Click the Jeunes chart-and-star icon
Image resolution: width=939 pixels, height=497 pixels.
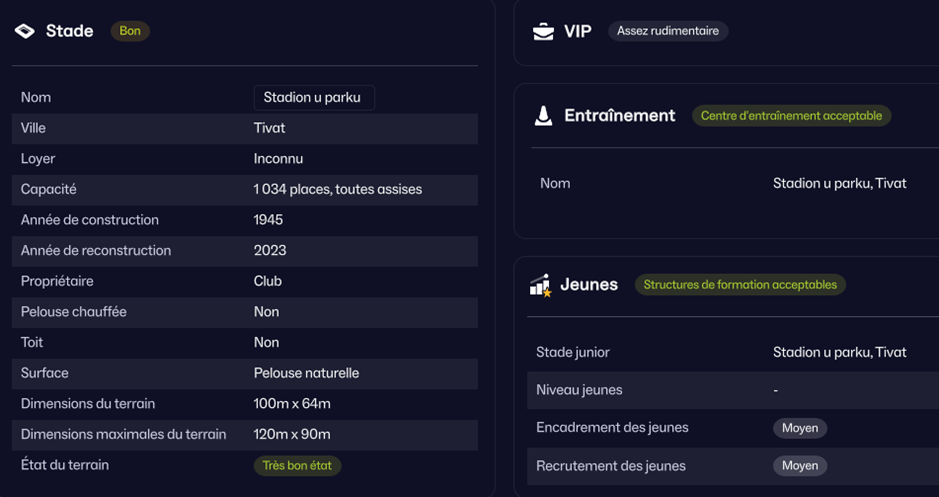click(541, 285)
